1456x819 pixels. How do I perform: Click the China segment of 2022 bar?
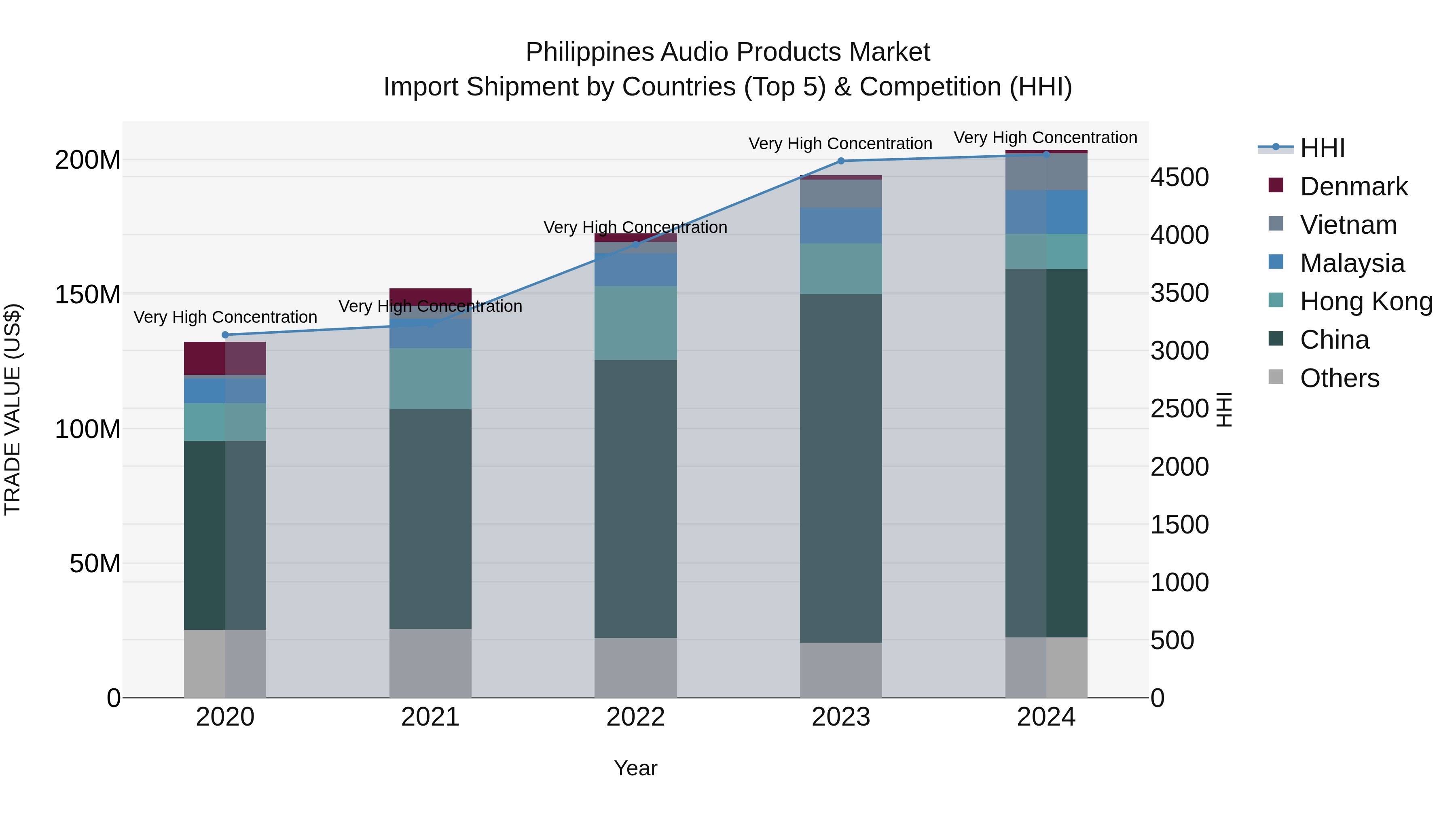pyautogui.click(x=635, y=499)
